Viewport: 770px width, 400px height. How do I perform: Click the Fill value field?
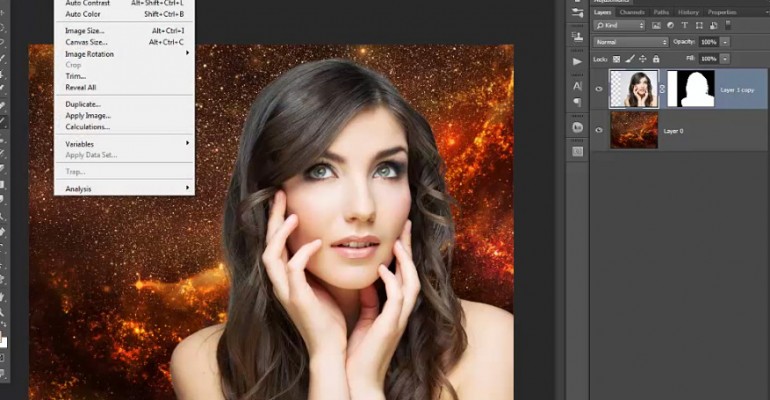coord(709,59)
